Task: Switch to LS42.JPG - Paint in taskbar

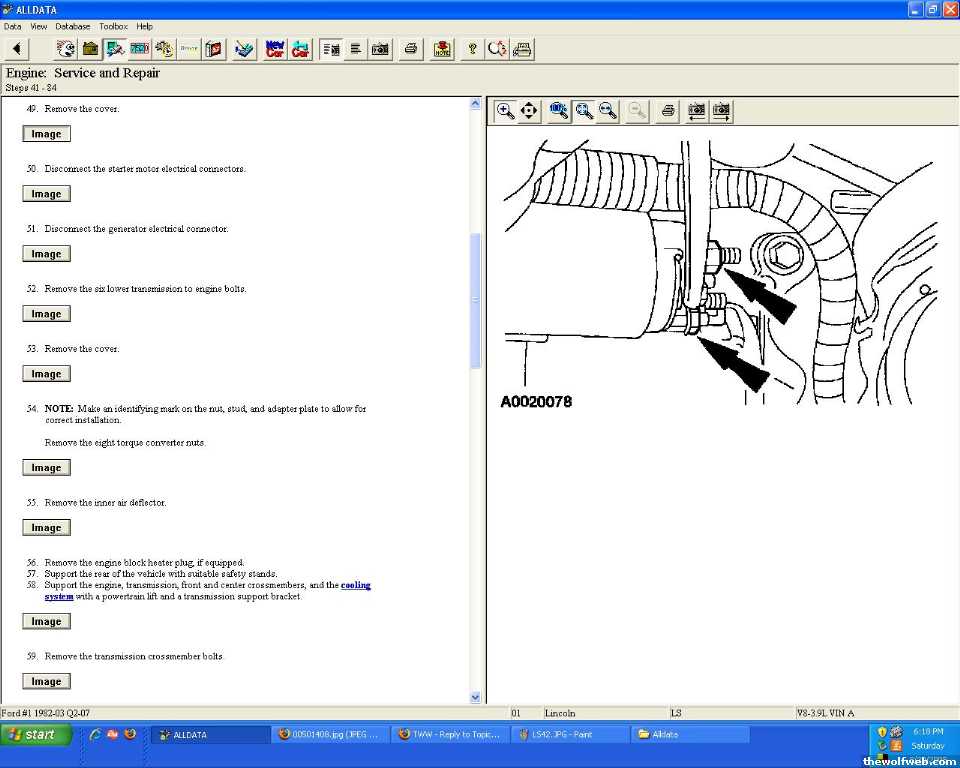Action: [x=568, y=735]
